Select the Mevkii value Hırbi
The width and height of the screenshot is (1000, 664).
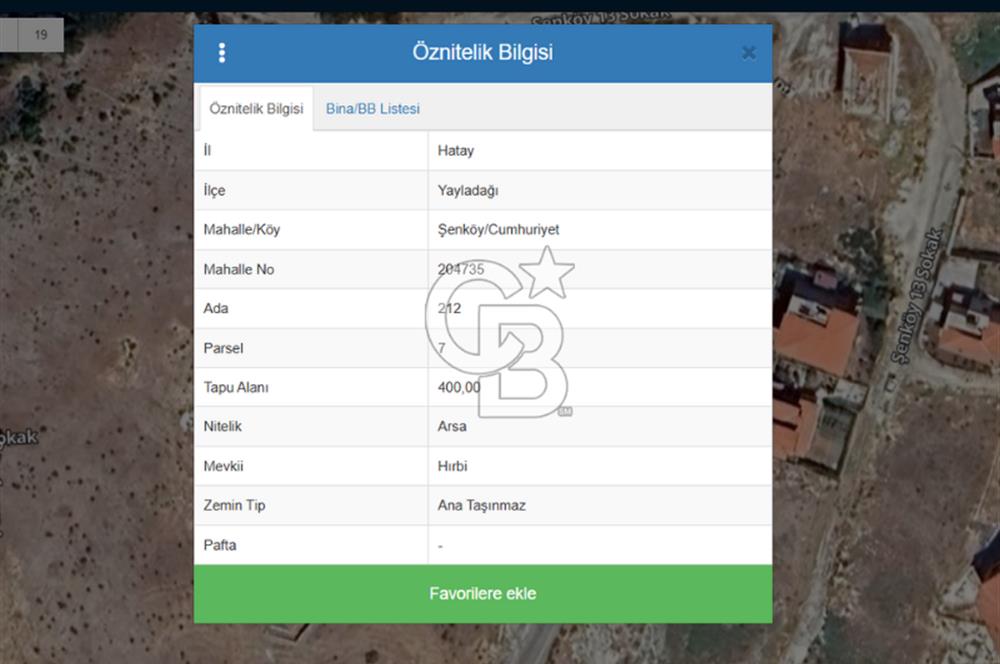[452, 466]
